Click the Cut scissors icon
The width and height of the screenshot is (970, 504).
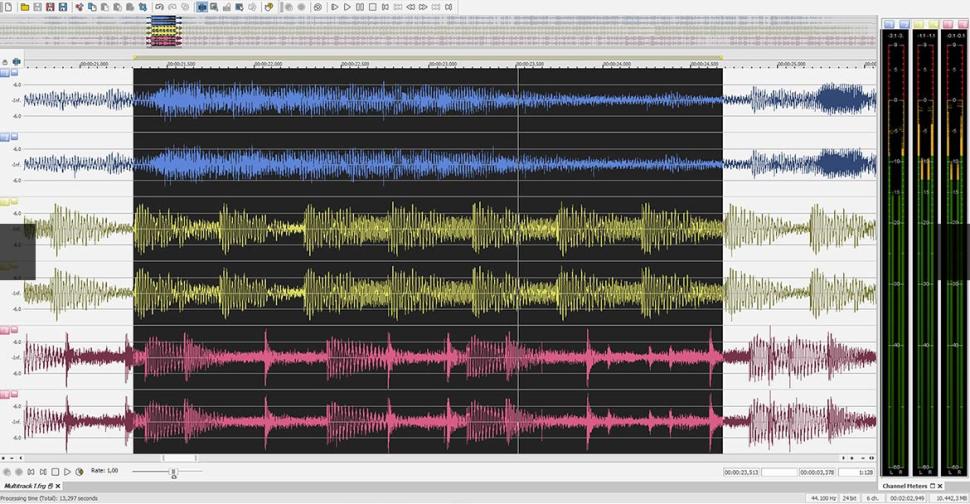click(78, 7)
